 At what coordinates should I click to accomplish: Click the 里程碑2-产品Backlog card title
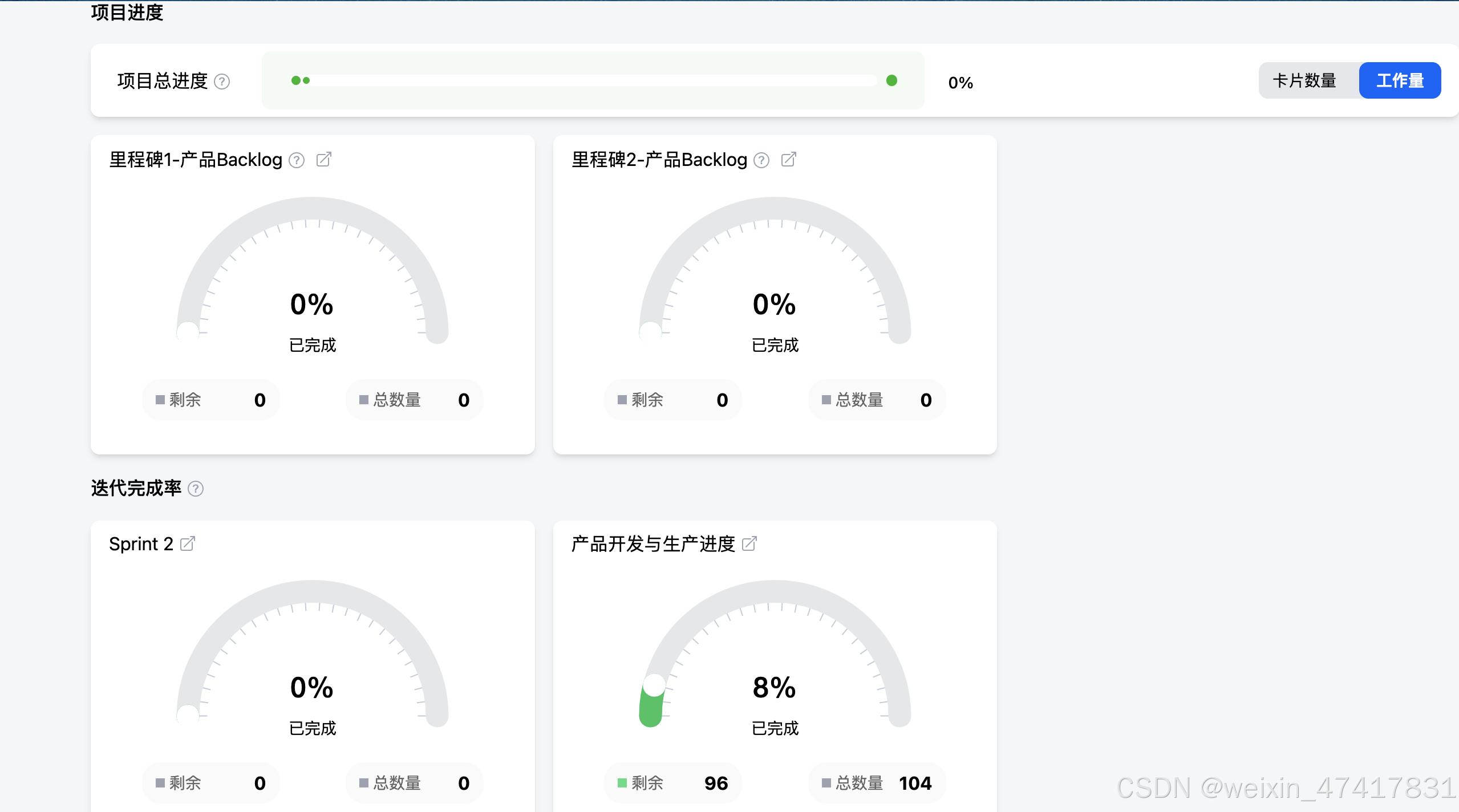pos(659,160)
